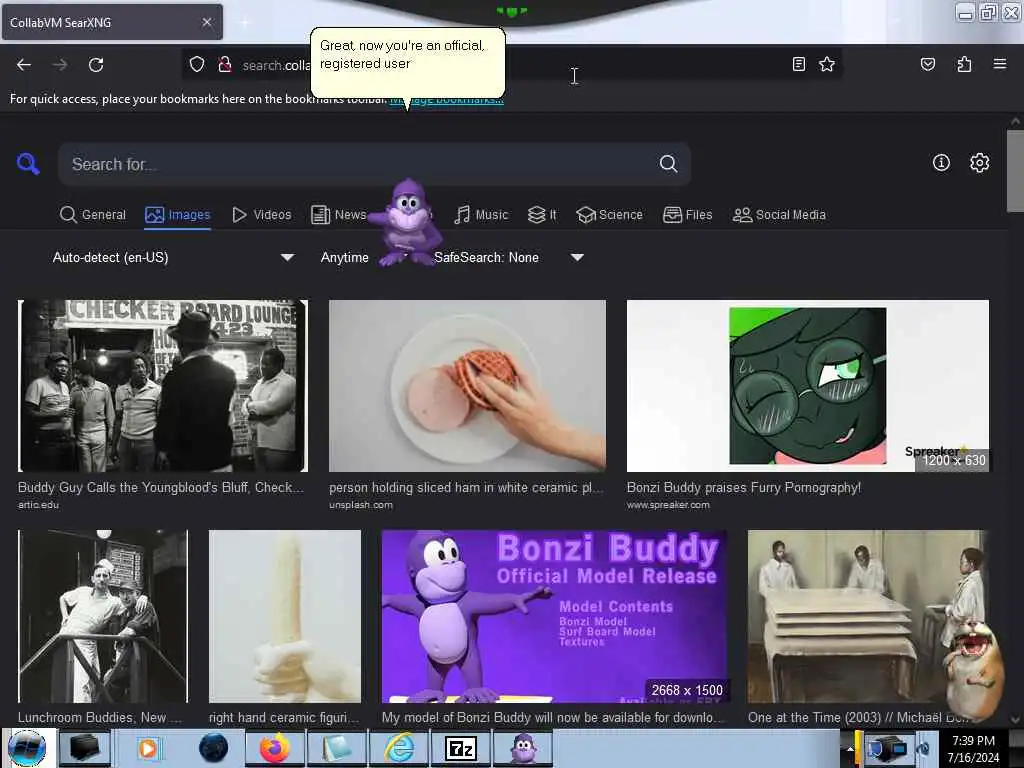This screenshot has width=1024, height=768.
Task: Open person holding sliced ham result title
Action: (466, 487)
